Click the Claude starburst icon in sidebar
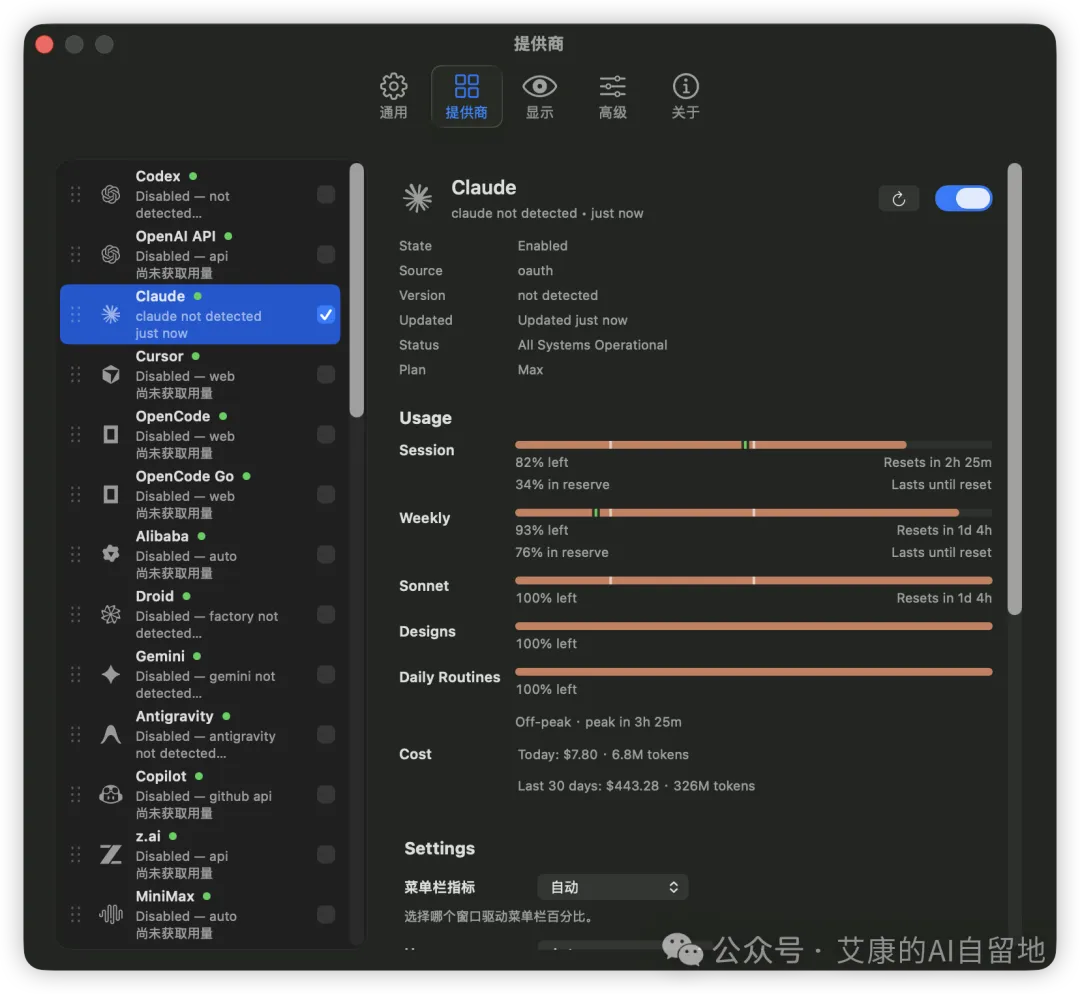The width and height of the screenshot is (1080, 994). coord(111,315)
